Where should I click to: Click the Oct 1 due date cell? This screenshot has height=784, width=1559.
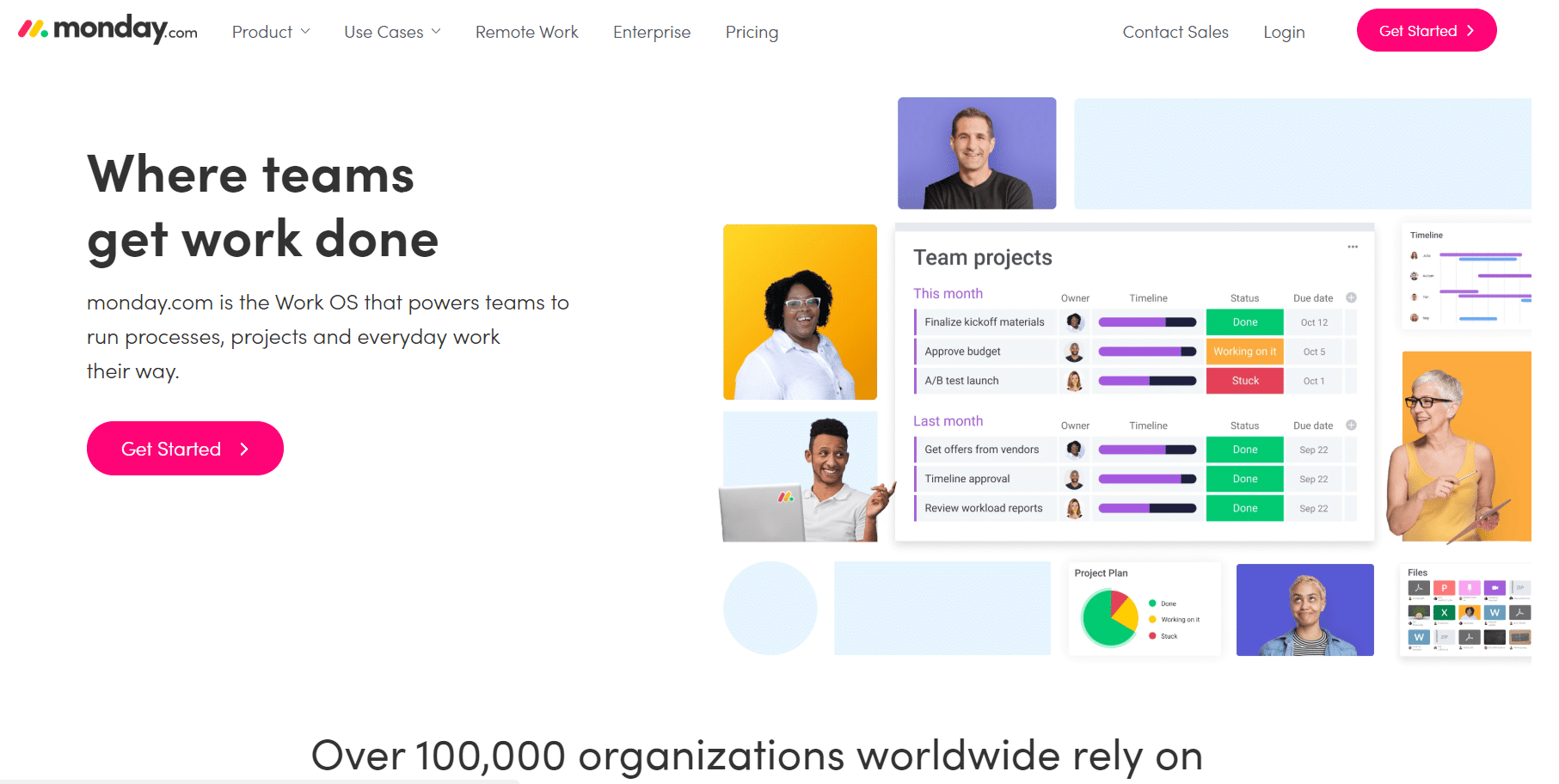(x=1314, y=381)
